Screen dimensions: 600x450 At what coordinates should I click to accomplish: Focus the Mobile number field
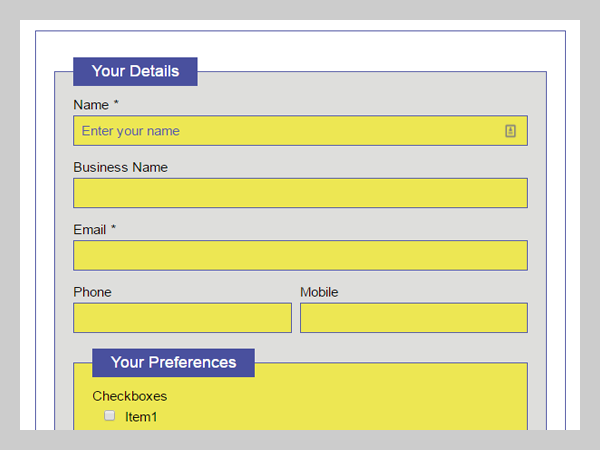413,318
